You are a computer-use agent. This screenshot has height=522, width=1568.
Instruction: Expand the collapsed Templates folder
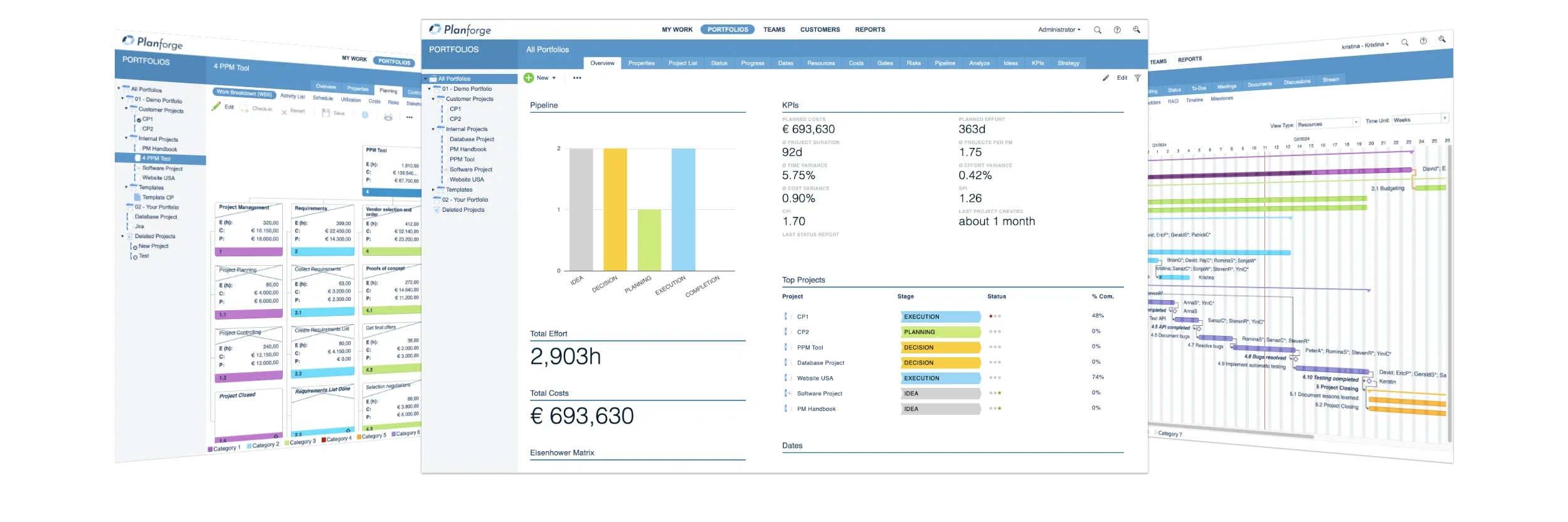tap(433, 190)
